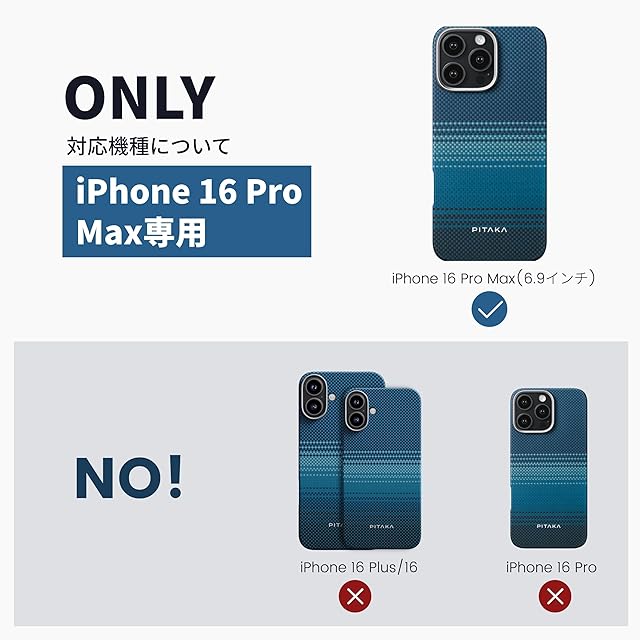Click the PITAKA logo on the front iPhone 16 case
Image resolution: width=640 pixels, height=640 pixels.
pos(382,527)
